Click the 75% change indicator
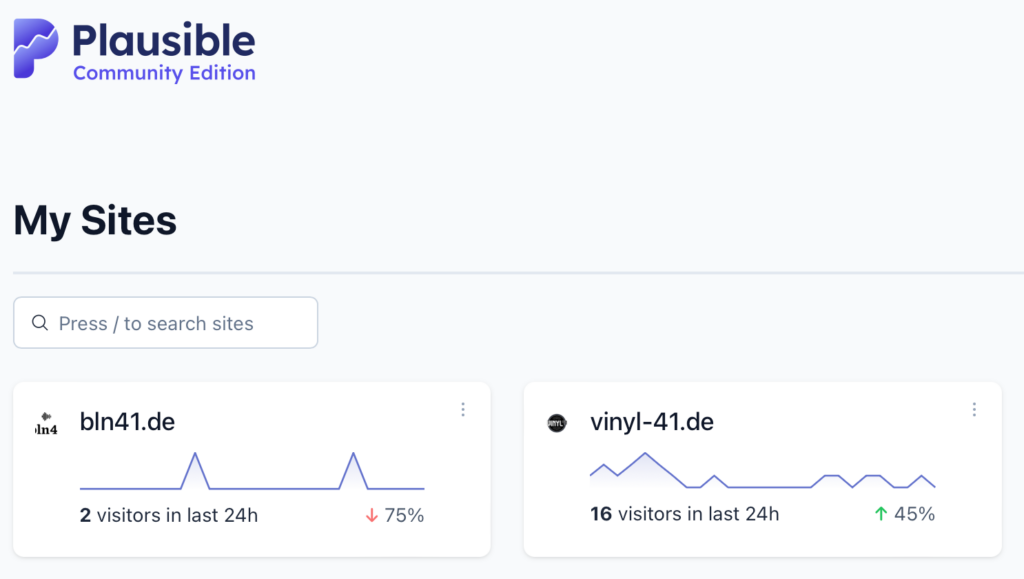 click(x=399, y=515)
